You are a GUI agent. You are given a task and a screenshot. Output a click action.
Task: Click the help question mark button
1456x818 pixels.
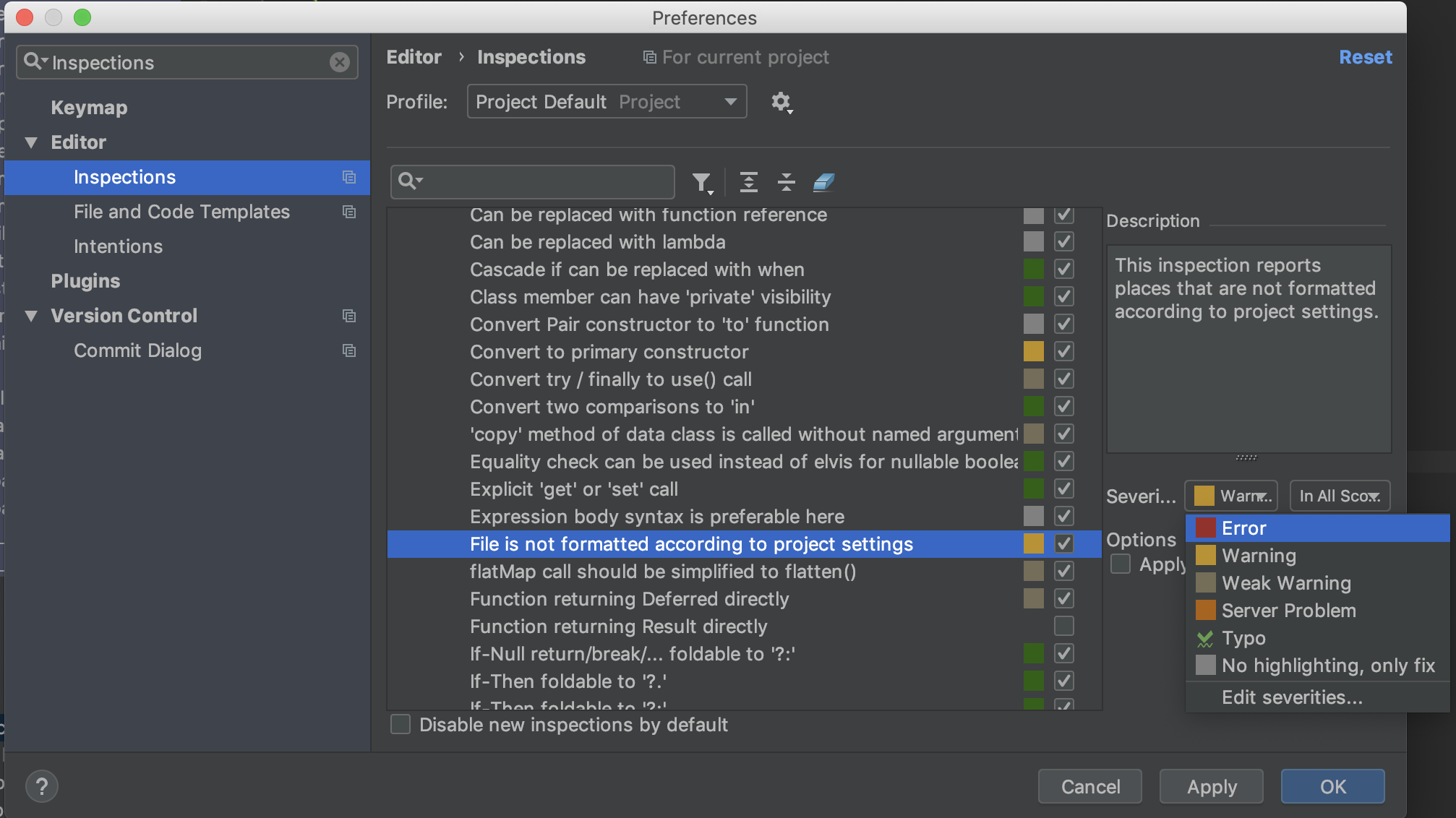point(42,786)
